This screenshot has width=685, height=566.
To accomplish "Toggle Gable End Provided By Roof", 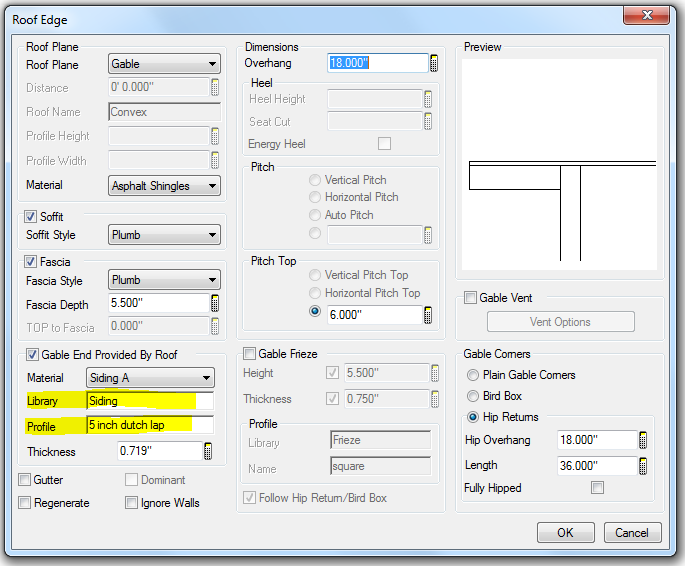I will coord(32,354).
